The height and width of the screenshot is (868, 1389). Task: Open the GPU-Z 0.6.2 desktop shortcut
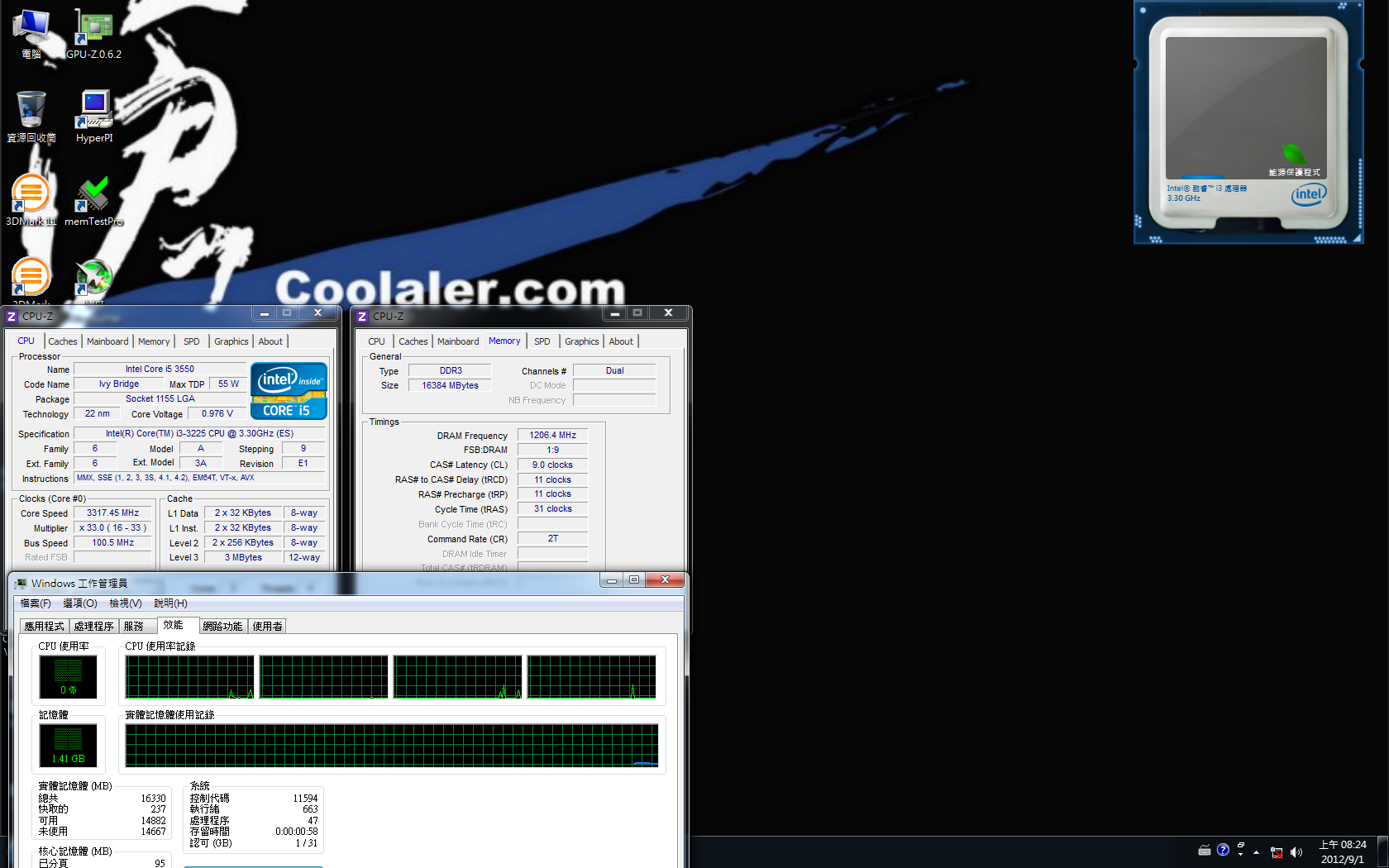coord(93,33)
